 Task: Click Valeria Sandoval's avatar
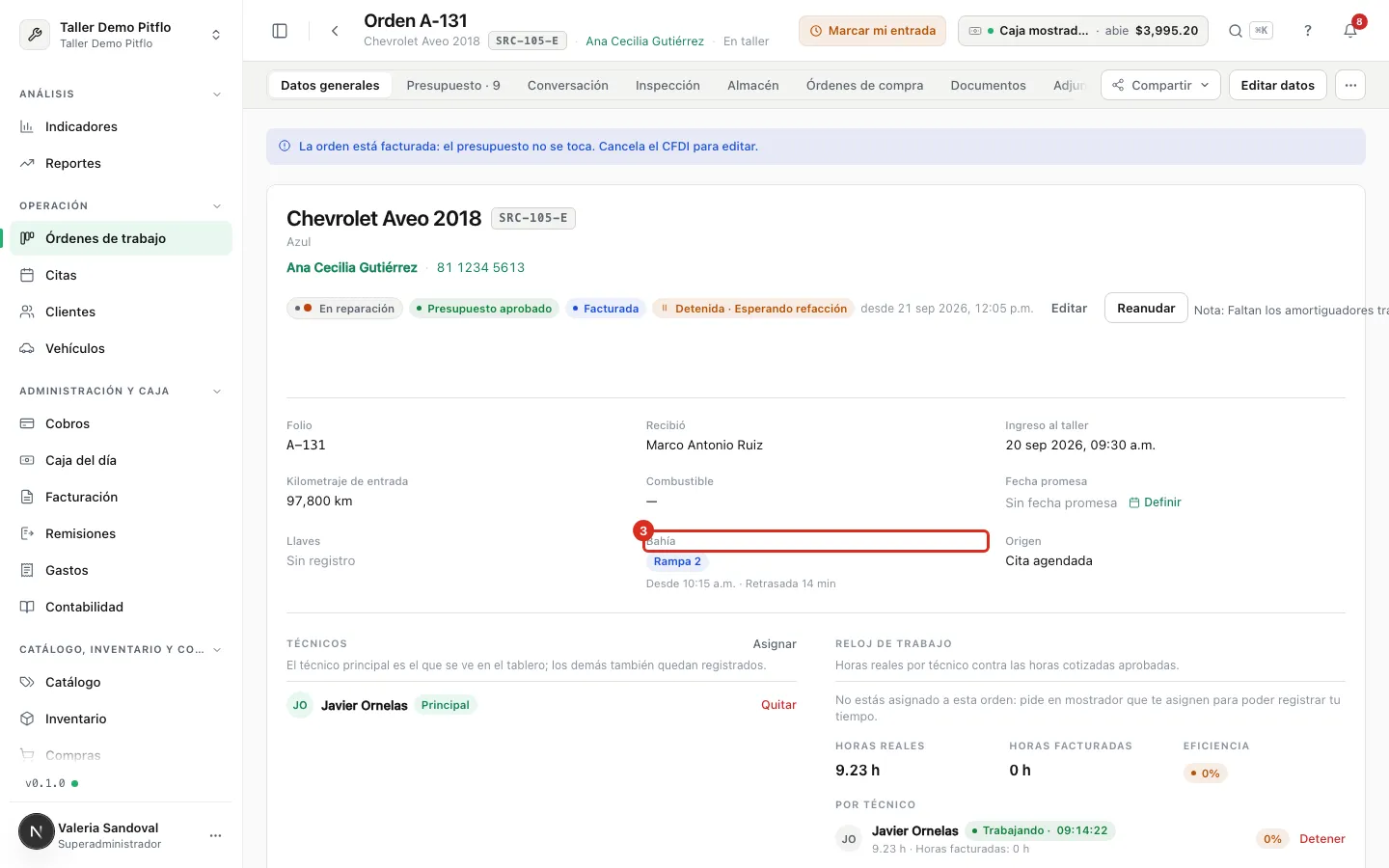[37, 831]
